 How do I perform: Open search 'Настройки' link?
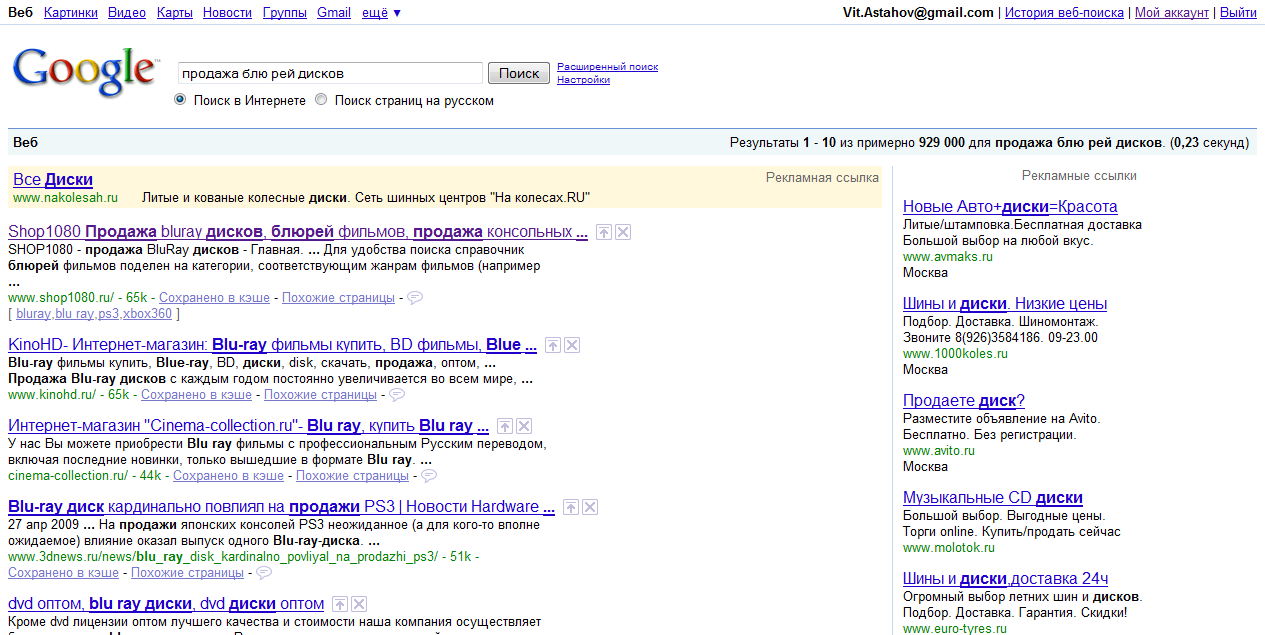click(x=583, y=80)
